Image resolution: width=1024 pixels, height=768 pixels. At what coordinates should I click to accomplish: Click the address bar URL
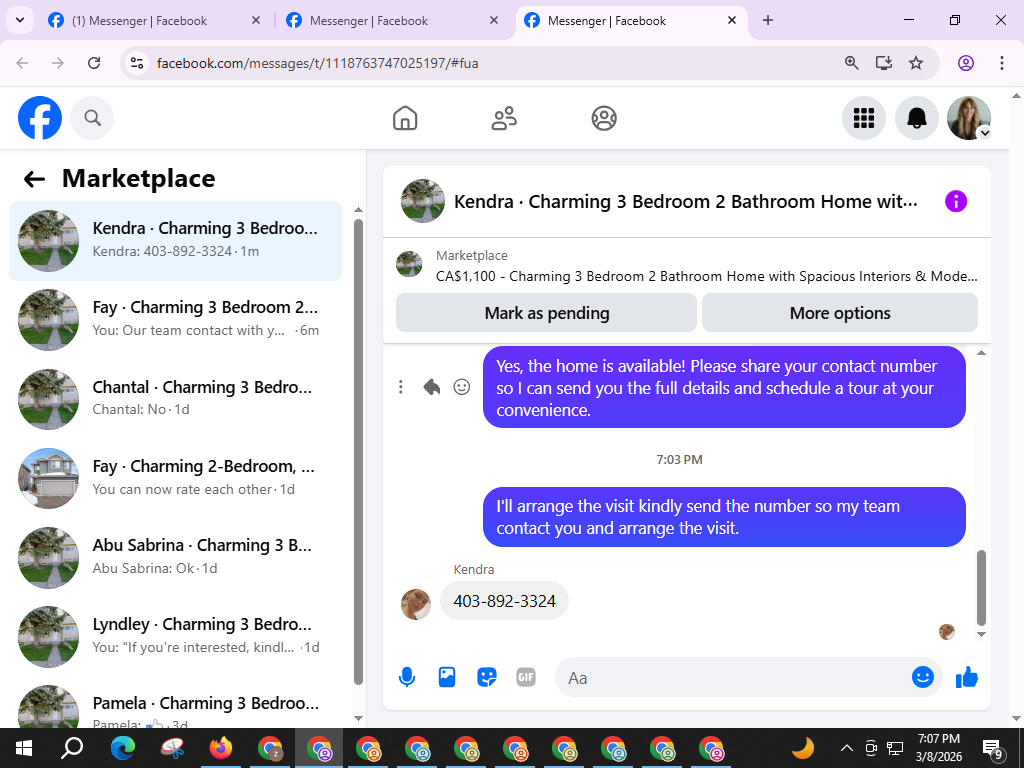tap(317, 63)
